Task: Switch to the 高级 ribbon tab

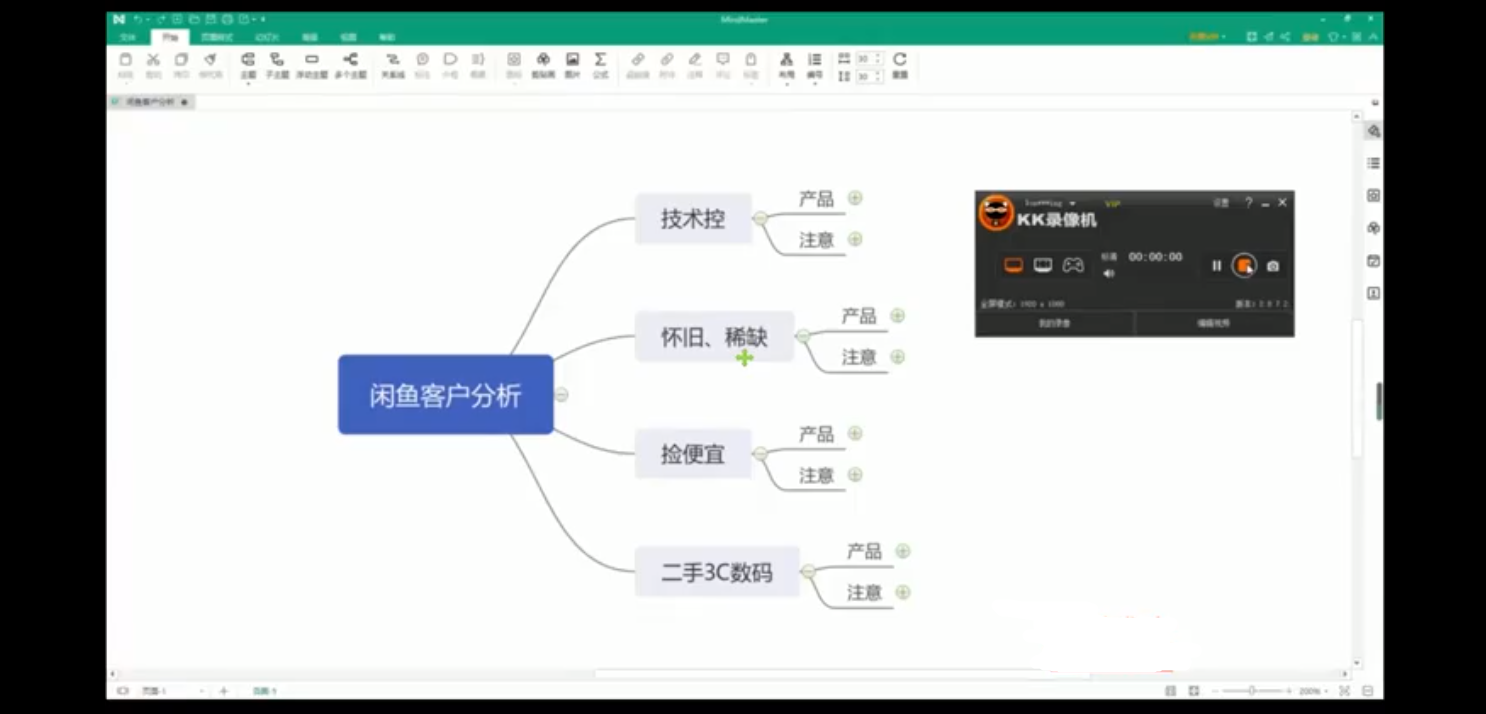Action: 310,37
